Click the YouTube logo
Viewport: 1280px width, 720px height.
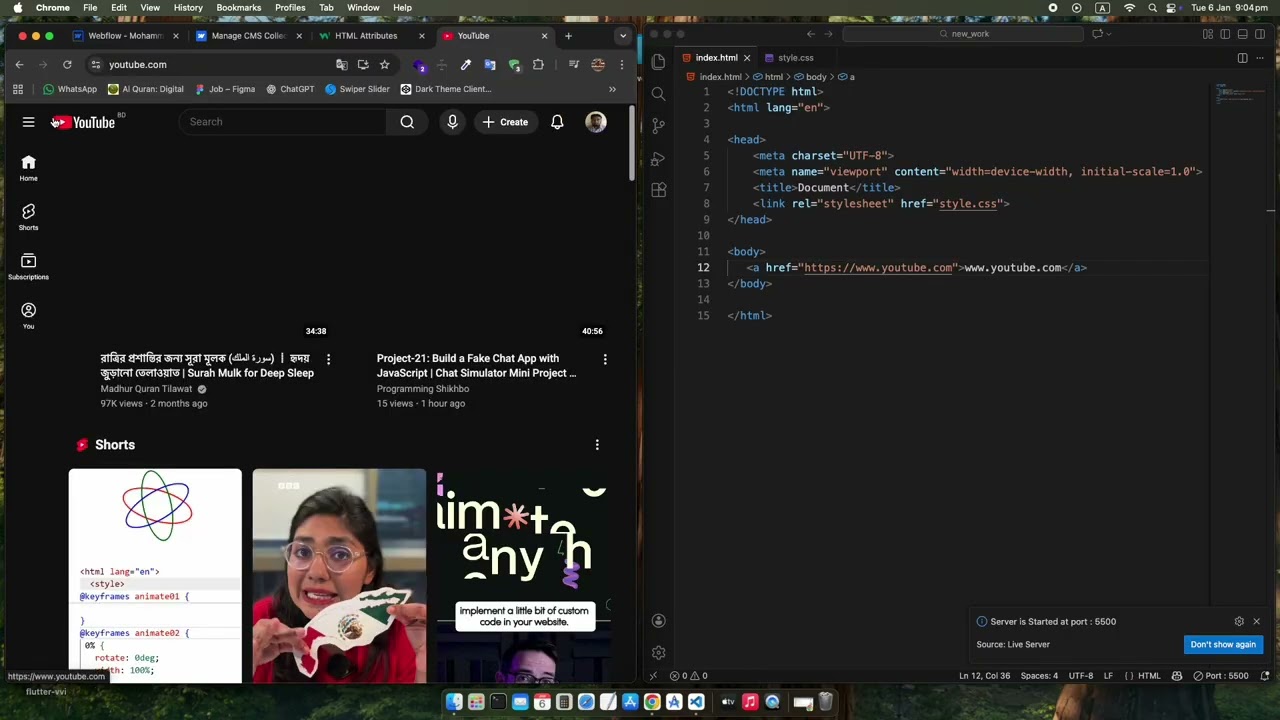[x=84, y=122]
